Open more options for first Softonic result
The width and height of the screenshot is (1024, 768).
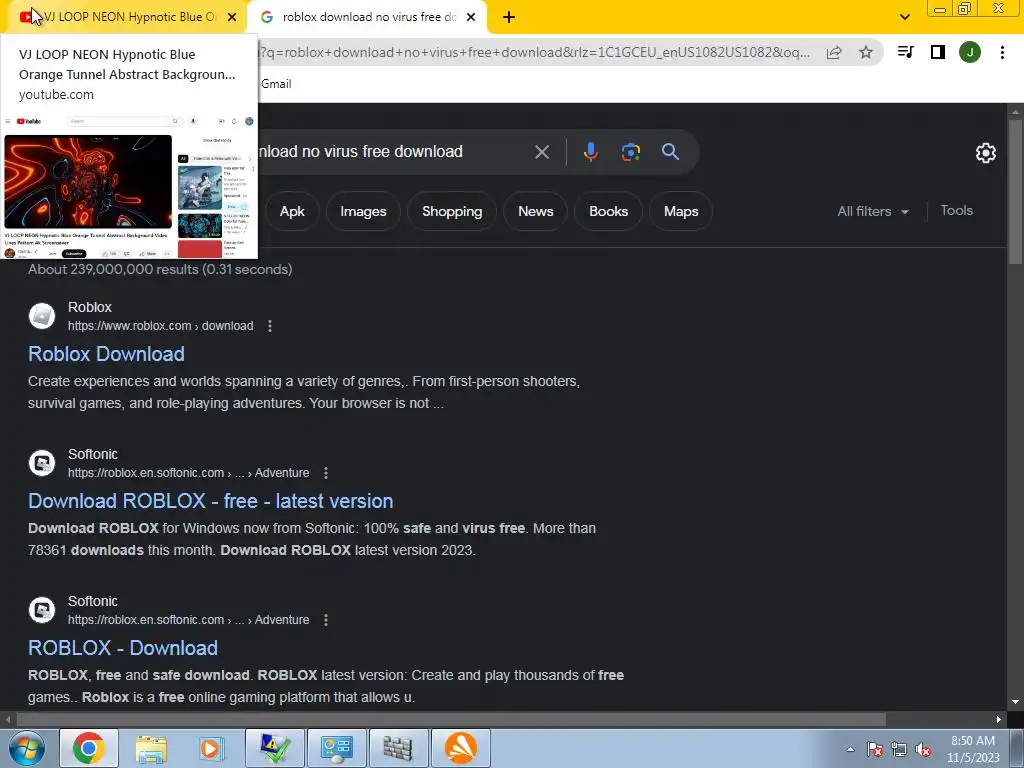pyautogui.click(x=326, y=473)
